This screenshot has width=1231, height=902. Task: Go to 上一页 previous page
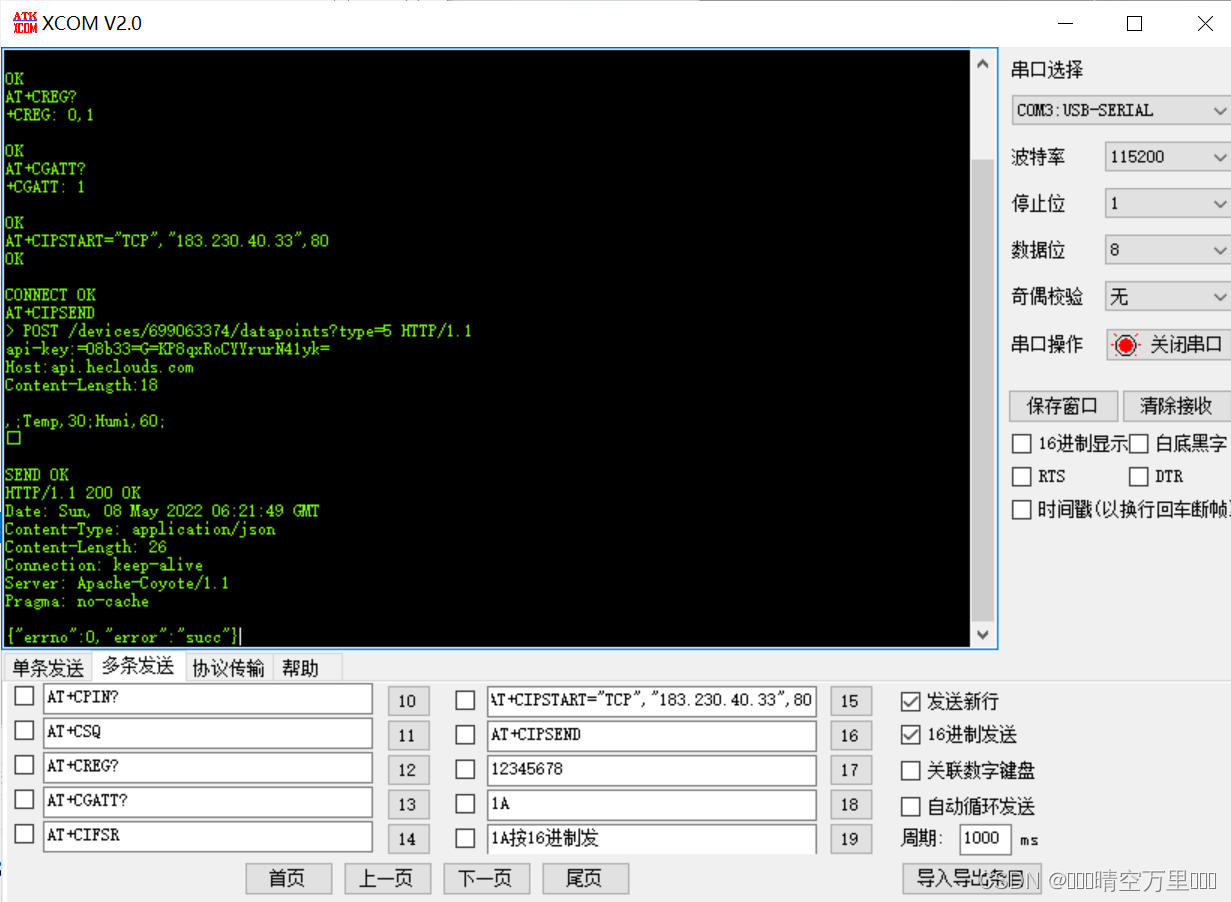coord(388,879)
